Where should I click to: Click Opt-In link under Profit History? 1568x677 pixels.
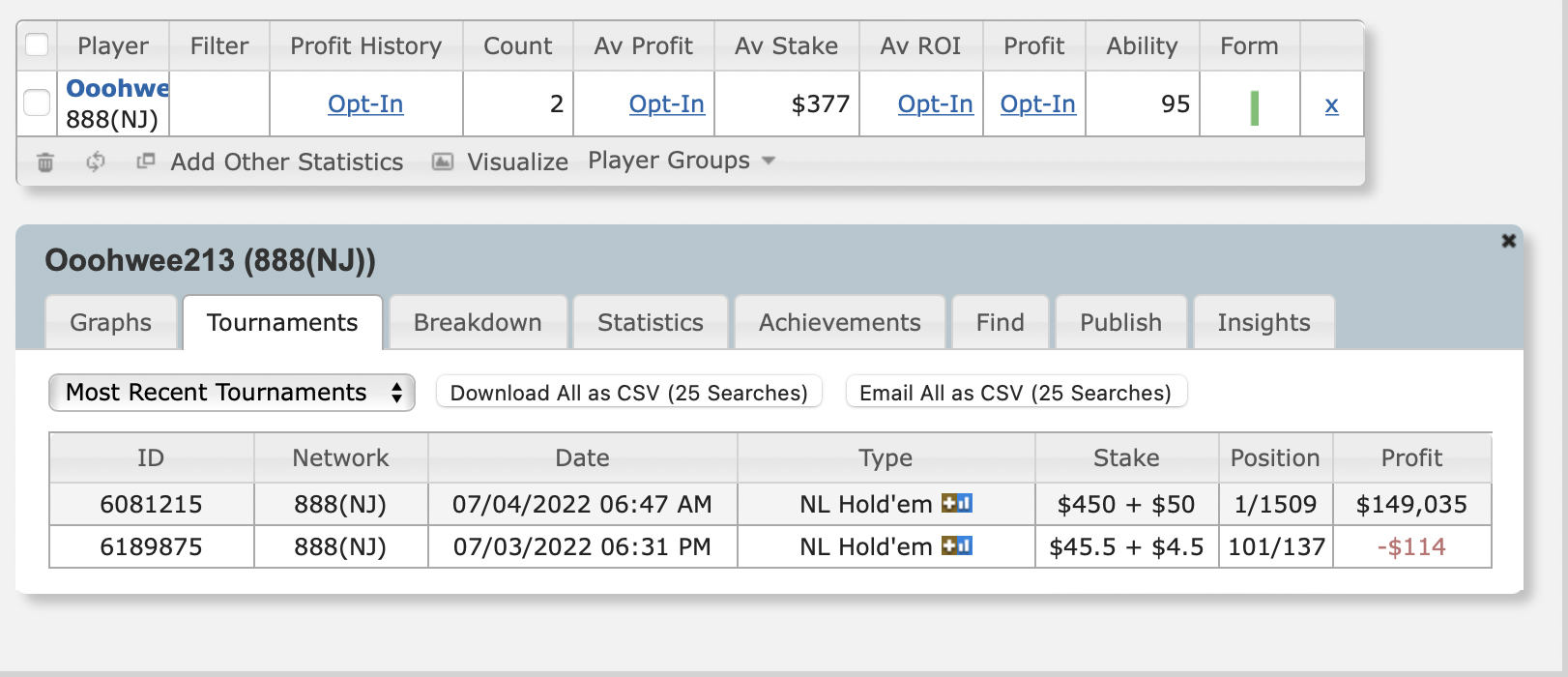365,104
